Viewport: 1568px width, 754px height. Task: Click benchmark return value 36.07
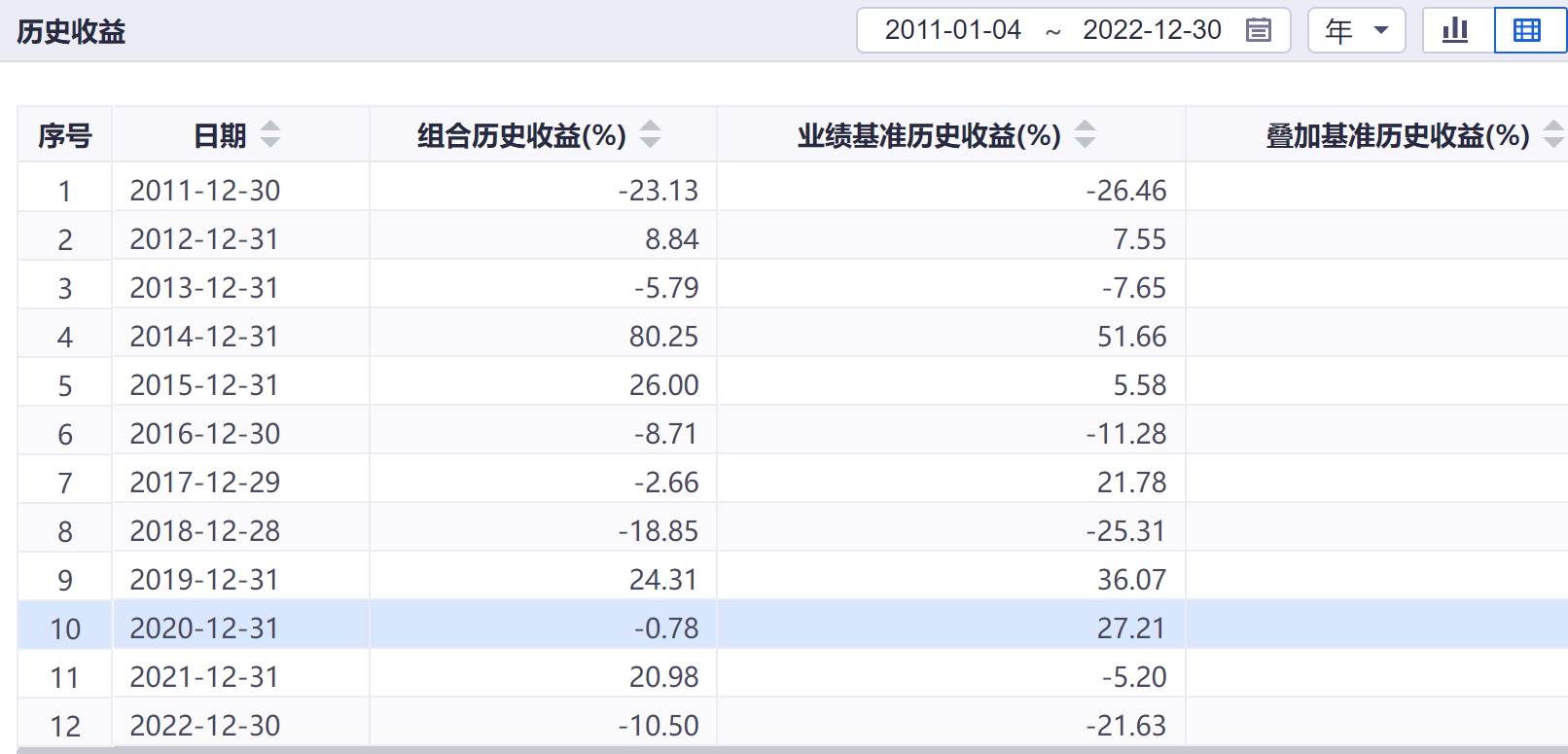pos(1131,580)
